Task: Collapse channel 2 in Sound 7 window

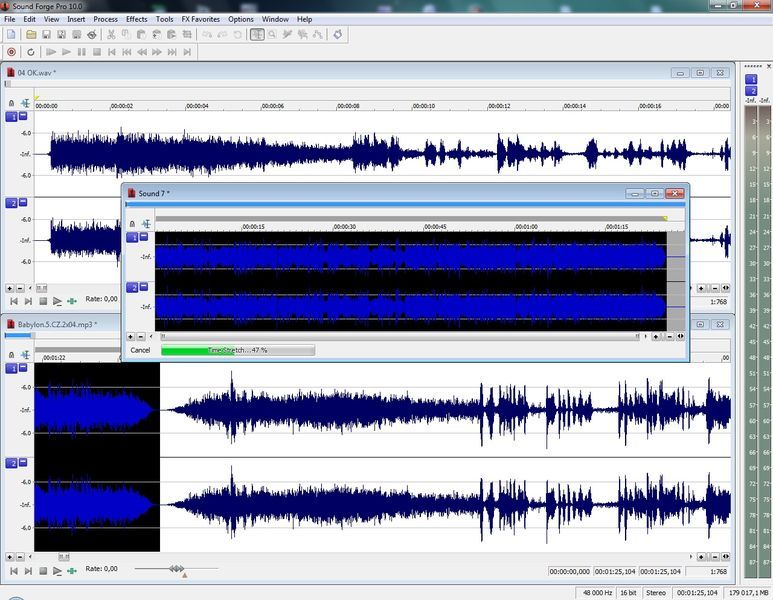Action: click(x=144, y=286)
